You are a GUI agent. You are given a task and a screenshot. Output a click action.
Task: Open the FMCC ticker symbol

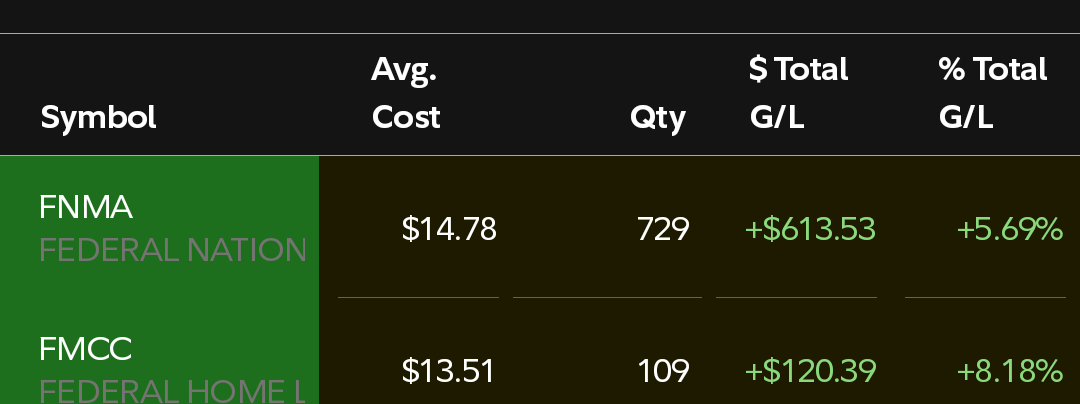coord(85,350)
